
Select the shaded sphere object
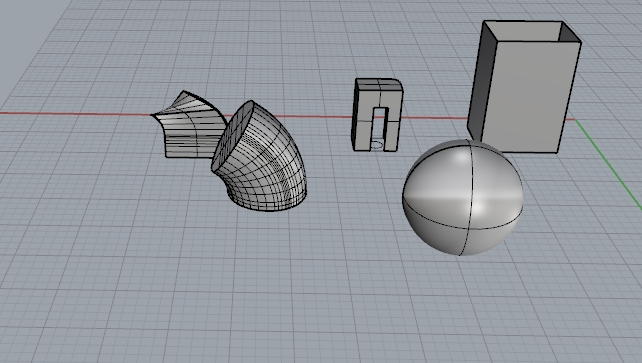[x=463, y=197]
